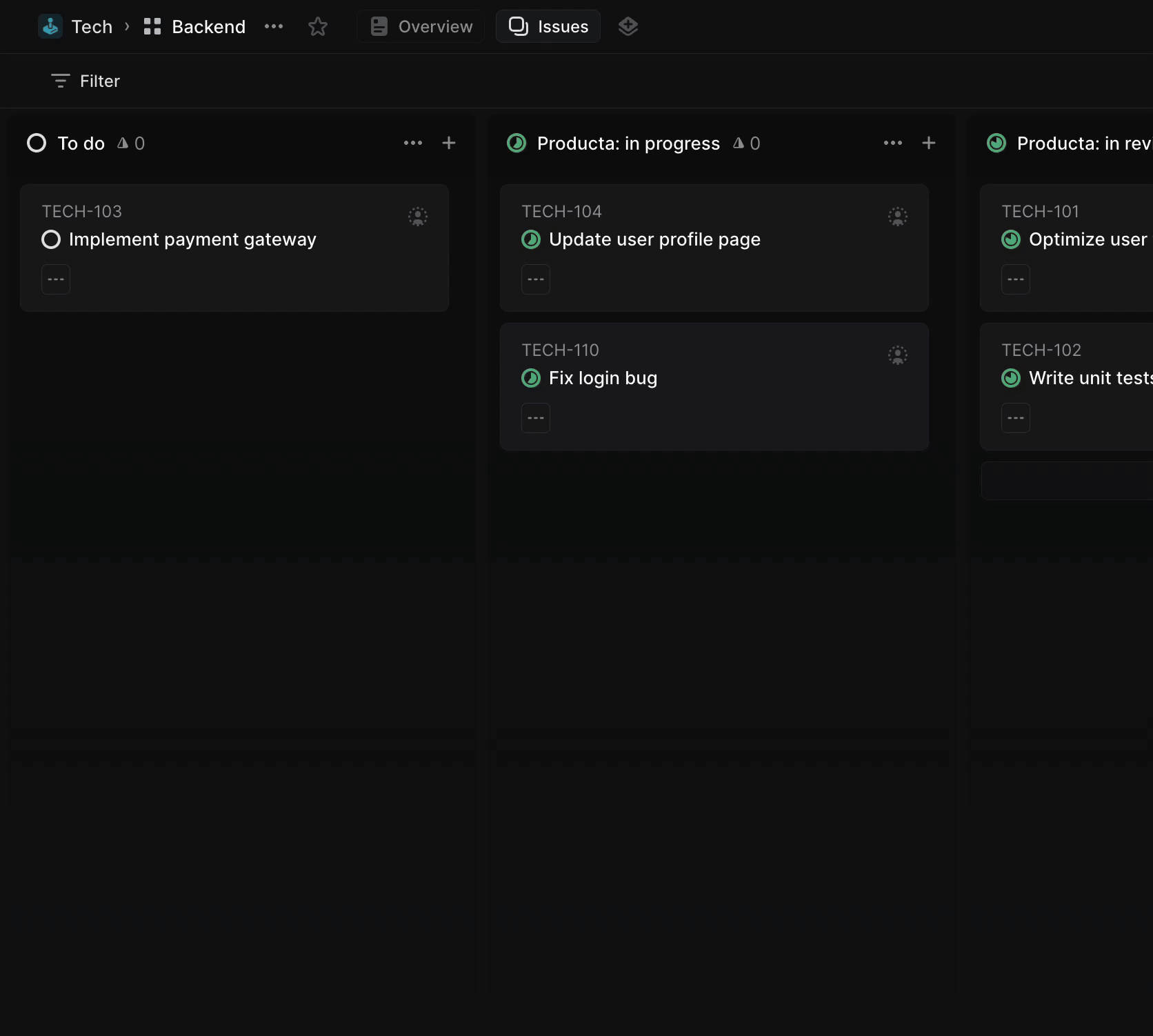The image size is (1153, 1036).
Task: Open Backend project more options menu
Action: point(274,27)
